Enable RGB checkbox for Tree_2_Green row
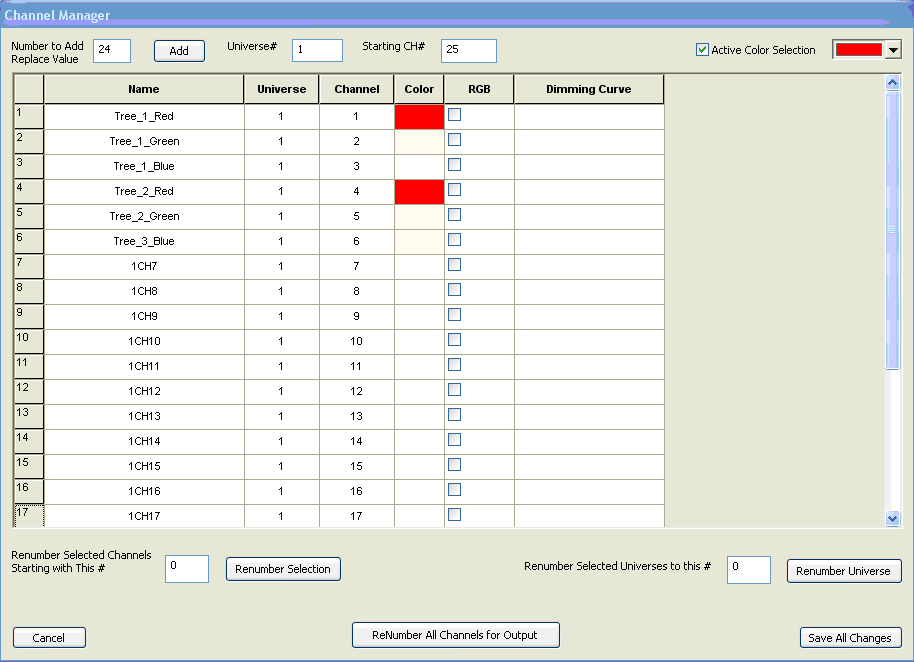Image resolution: width=914 pixels, height=662 pixels. pyautogui.click(x=454, y=215)
